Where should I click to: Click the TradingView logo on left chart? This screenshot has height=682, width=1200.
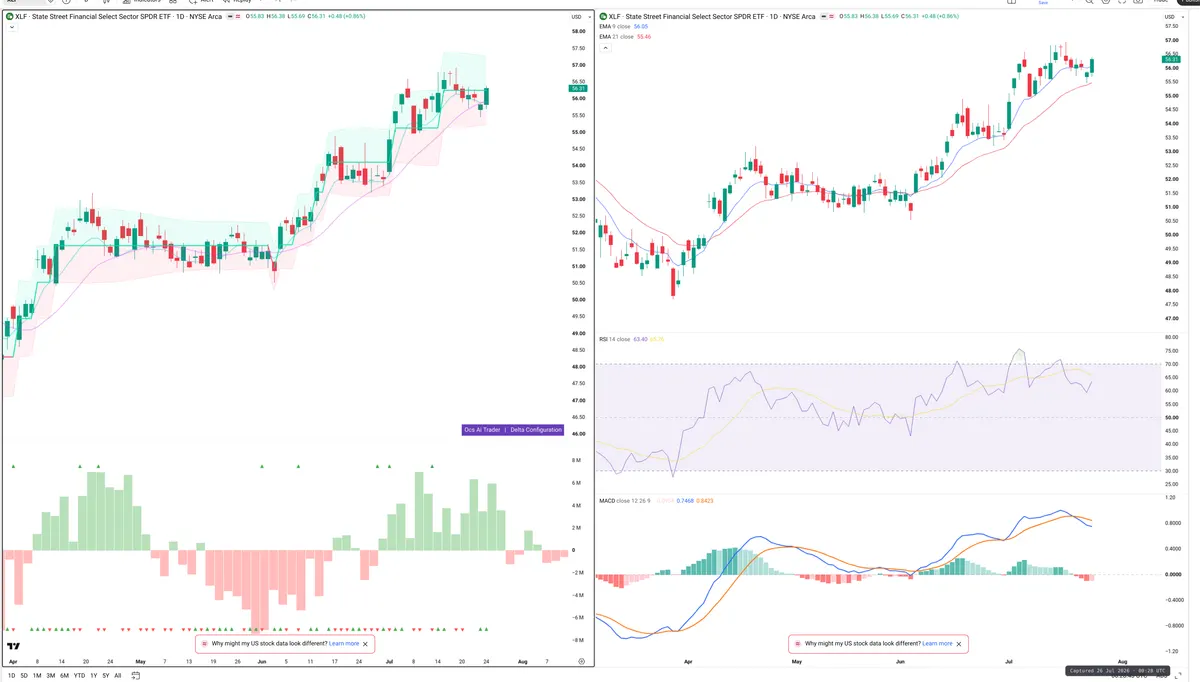(13, 648)
